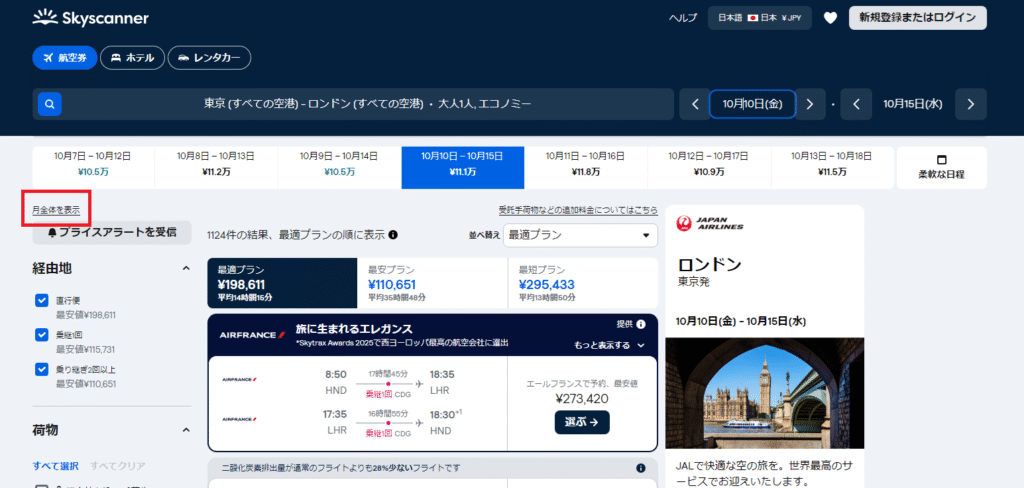Go to next return date arrow
1024x488 pixels.
(x=971, y=104)
